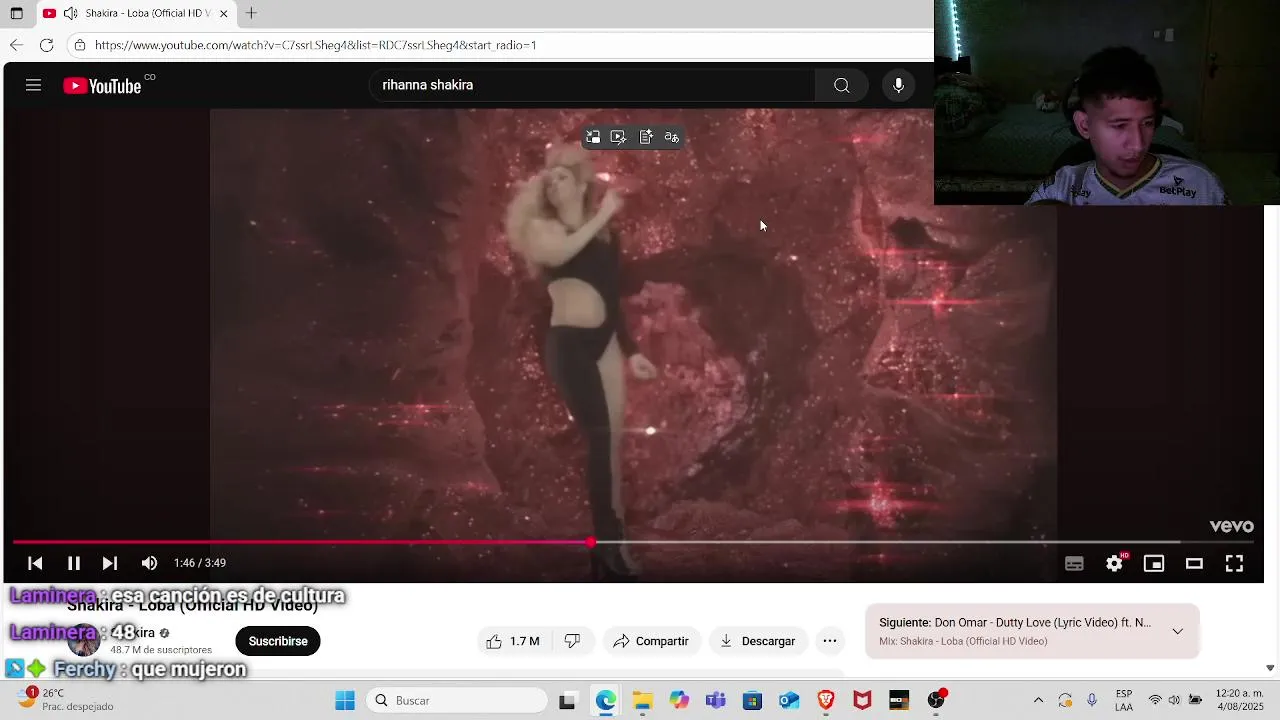This screenshot has width=1280, height=720.
Task: Expand the Siguiente mix playlist chevron
Action: tap(1177, 631)
